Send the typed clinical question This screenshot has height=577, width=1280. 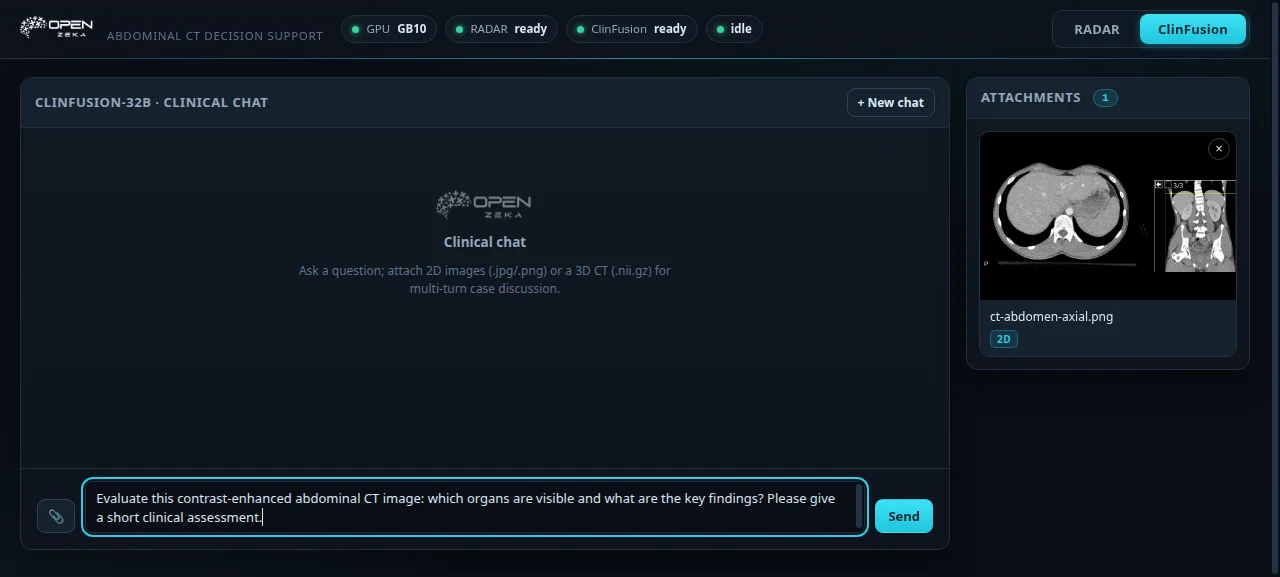904,516
